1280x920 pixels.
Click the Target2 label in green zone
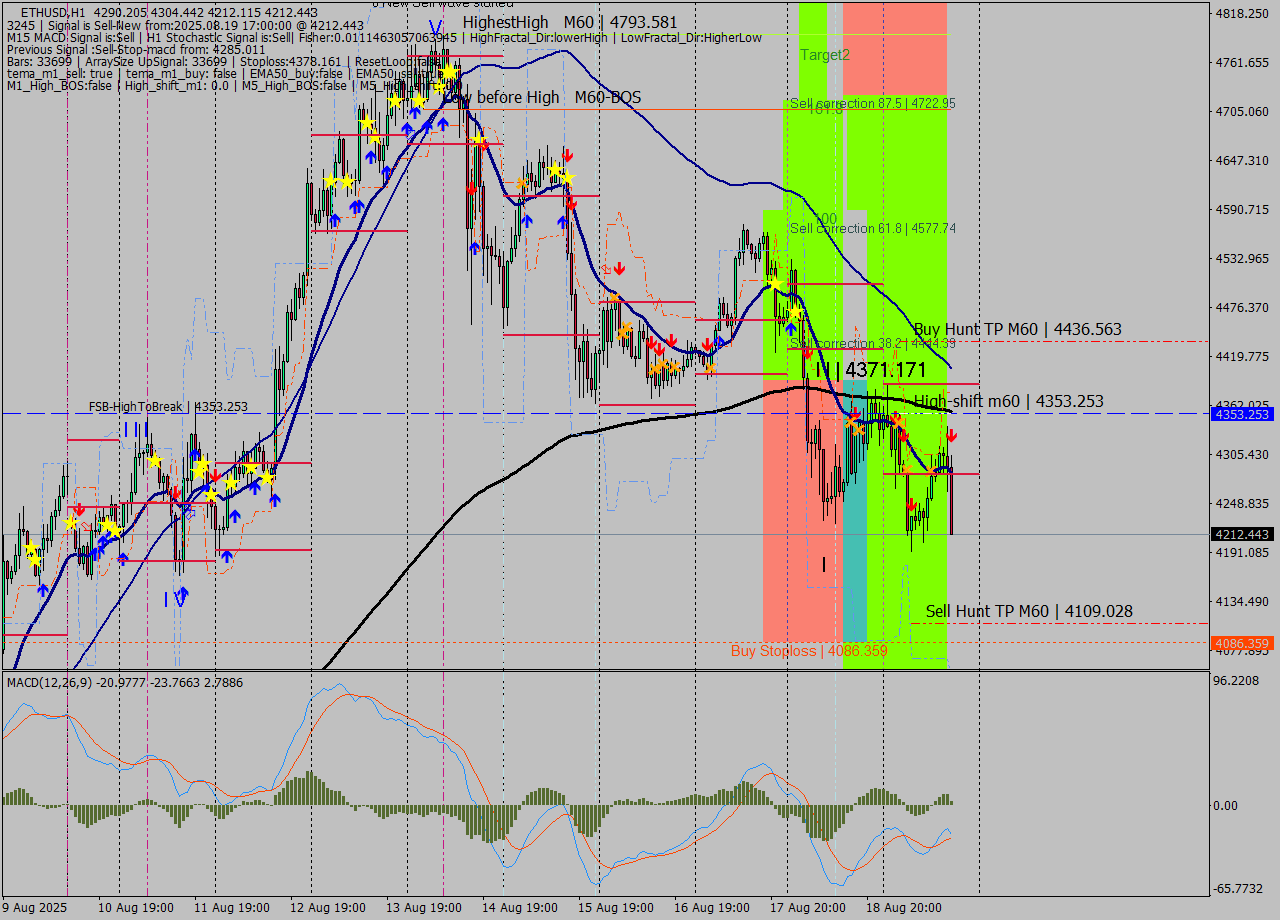(825, 55)
